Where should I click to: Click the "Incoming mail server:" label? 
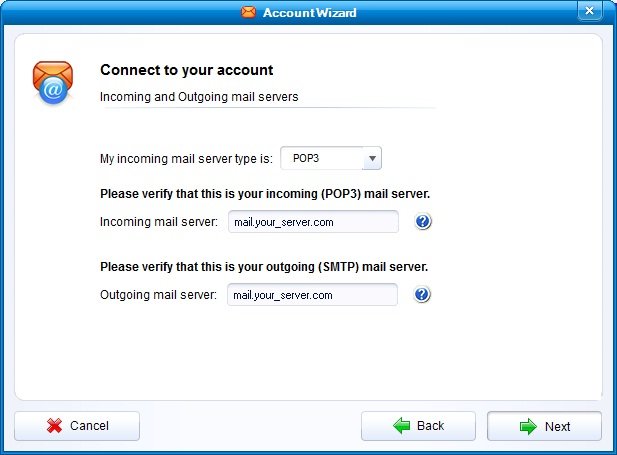[x=159, y=222]
